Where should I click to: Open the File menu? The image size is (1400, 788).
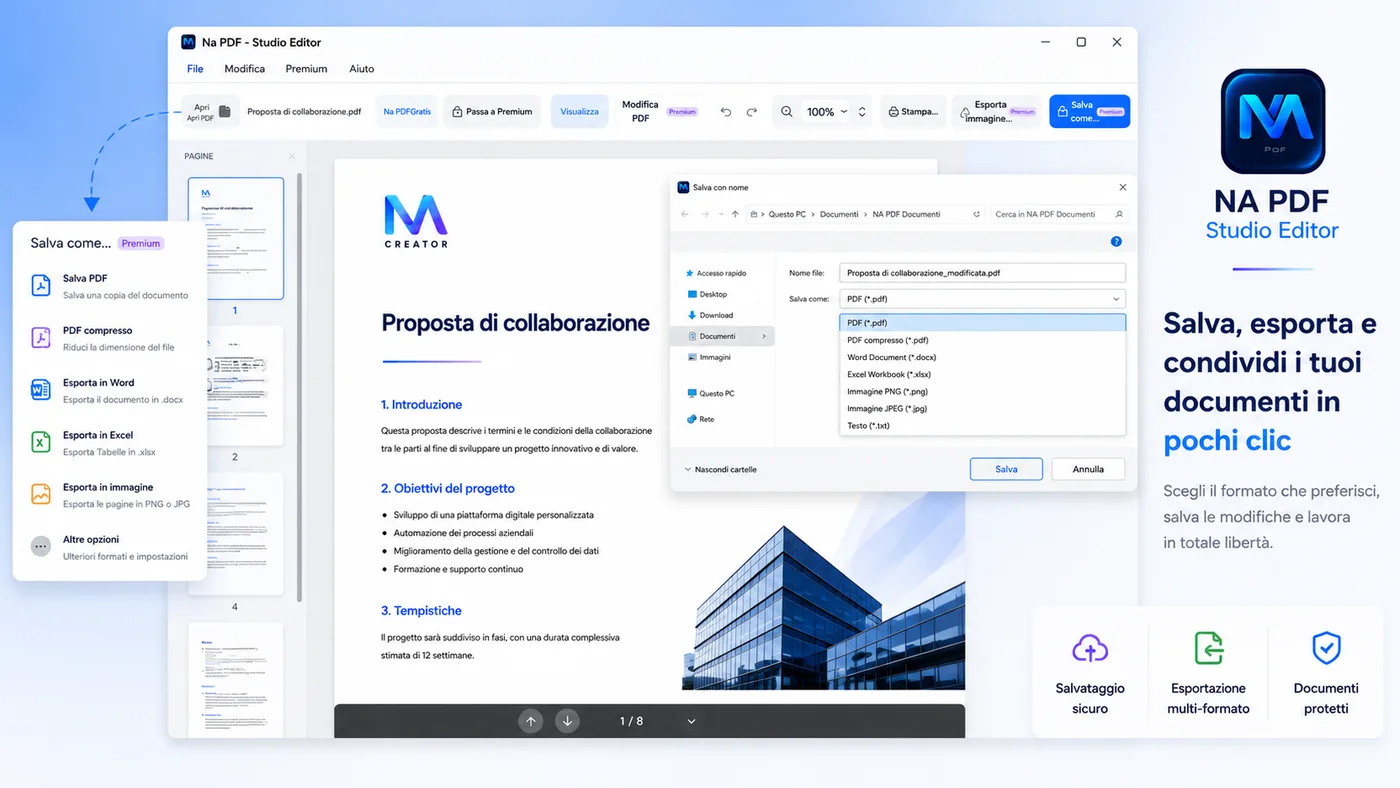[x=195, y=69]
